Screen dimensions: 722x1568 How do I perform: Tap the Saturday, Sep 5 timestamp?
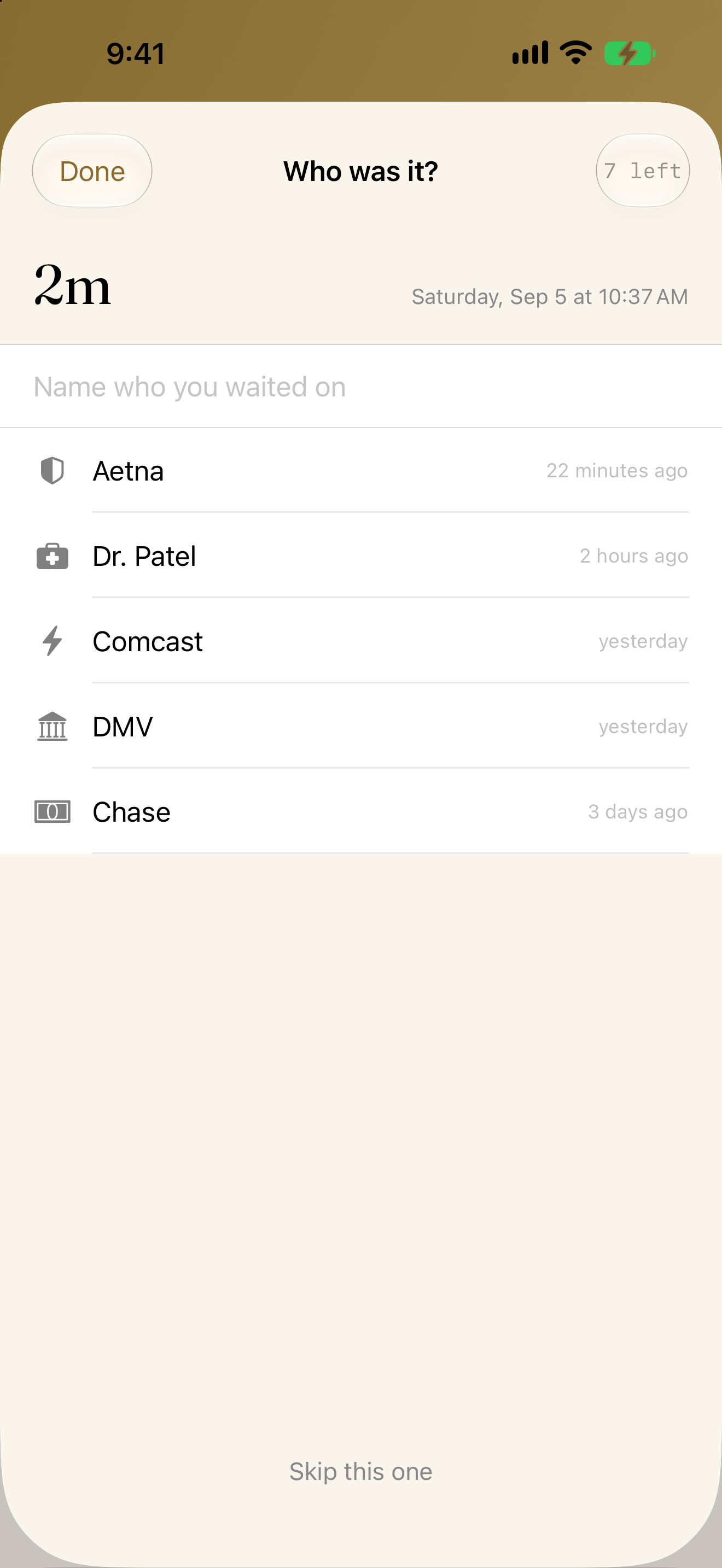click(550, 296)
